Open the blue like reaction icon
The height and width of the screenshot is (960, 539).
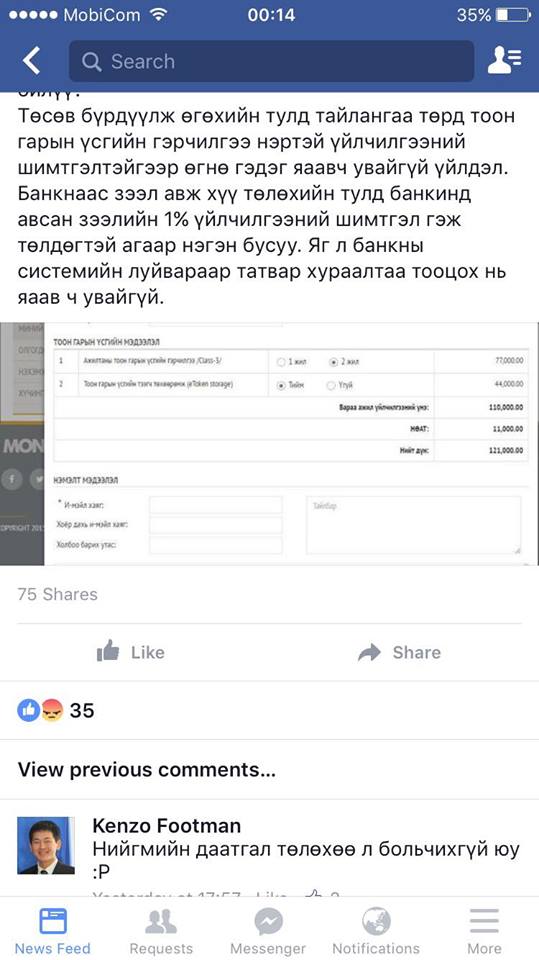(x=28, y=711)
